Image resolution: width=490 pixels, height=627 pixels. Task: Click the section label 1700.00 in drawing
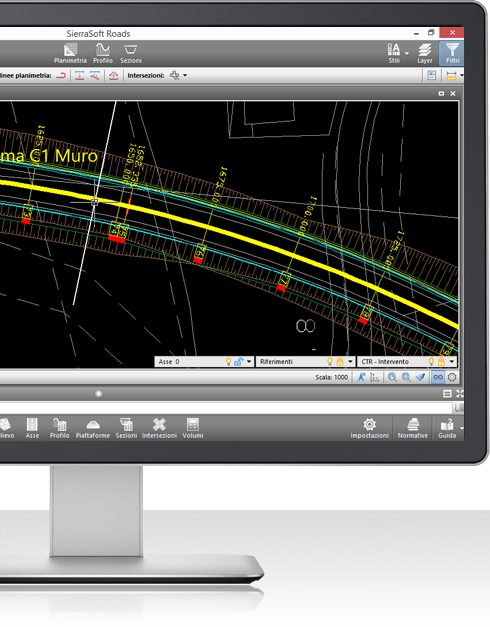307,215
